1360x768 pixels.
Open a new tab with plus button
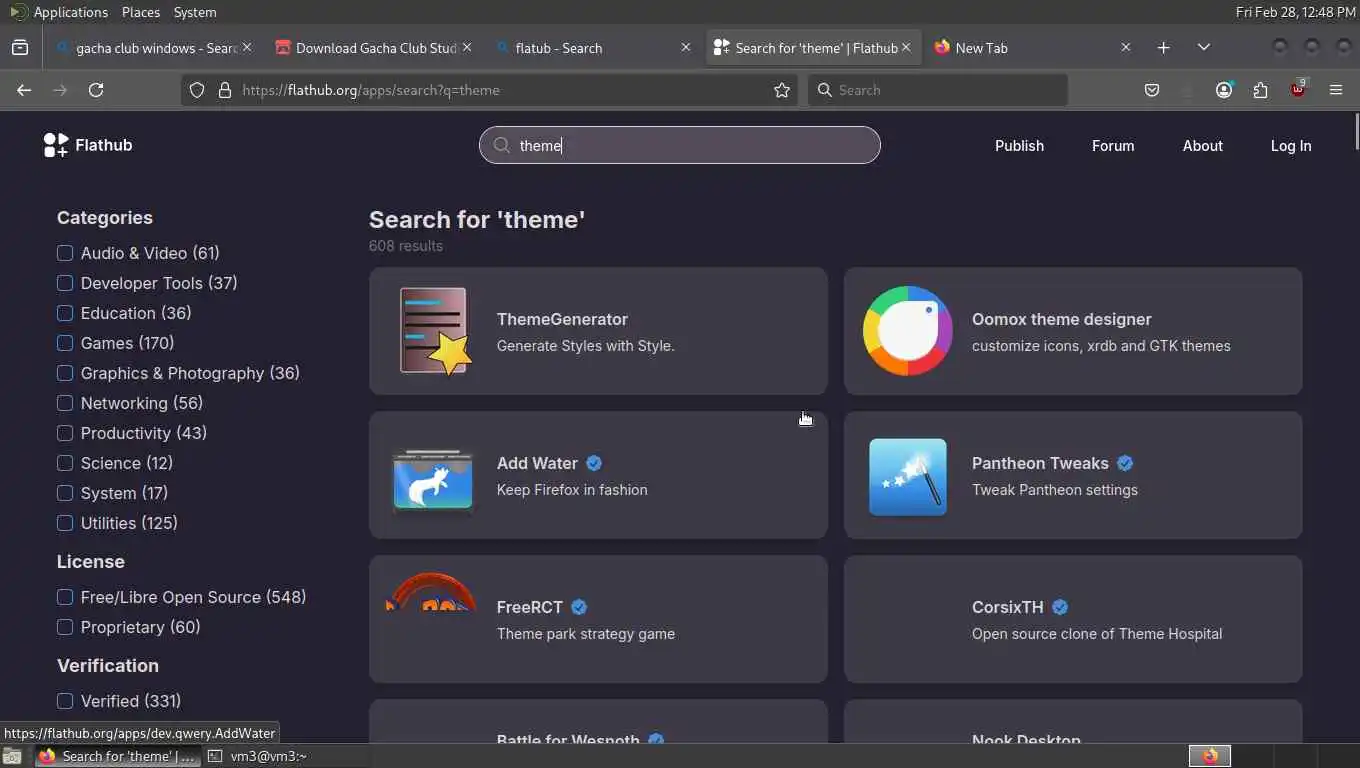[x=1163, y=47]
